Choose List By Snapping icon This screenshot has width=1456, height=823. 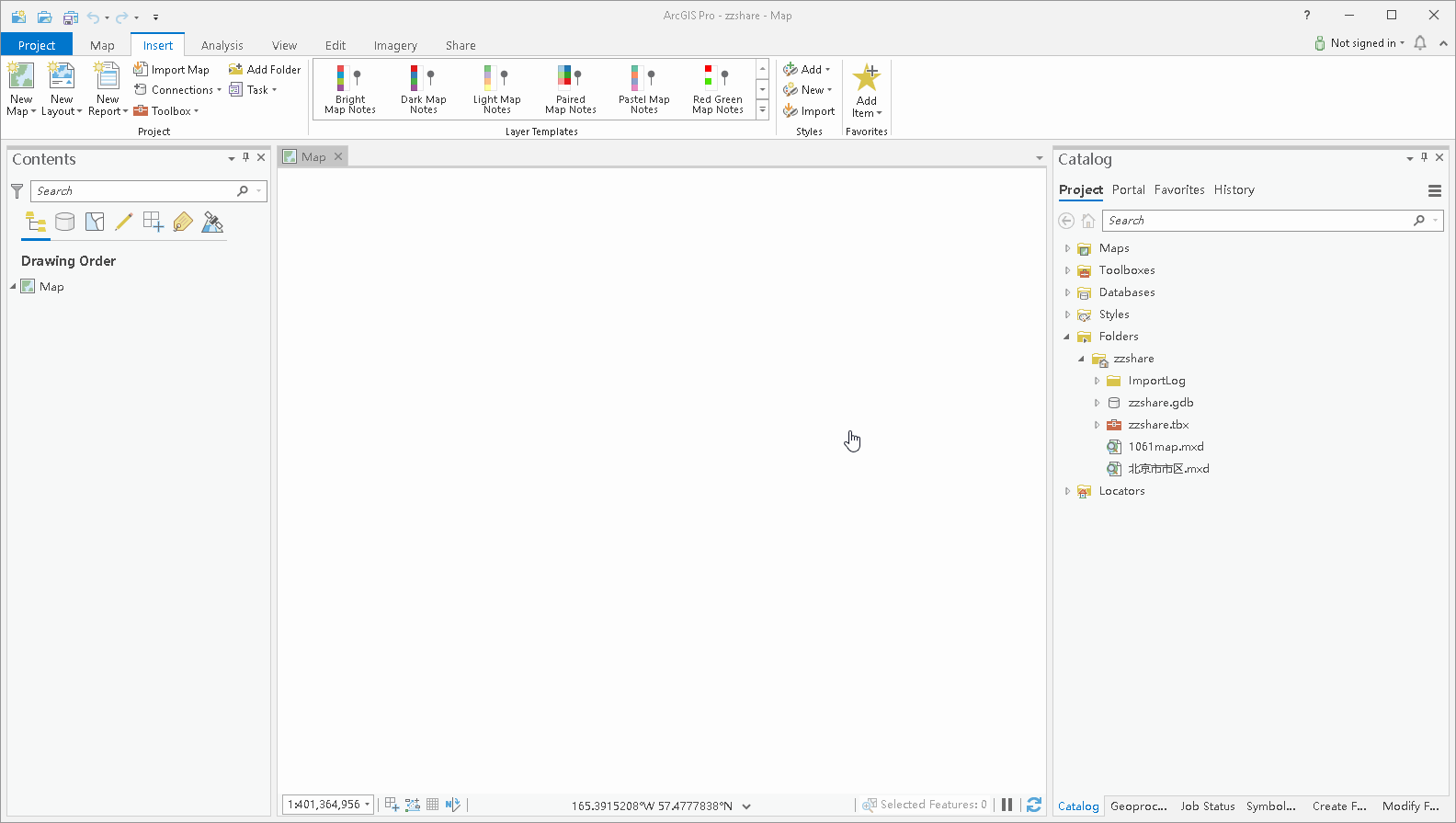tap(154, 222)
